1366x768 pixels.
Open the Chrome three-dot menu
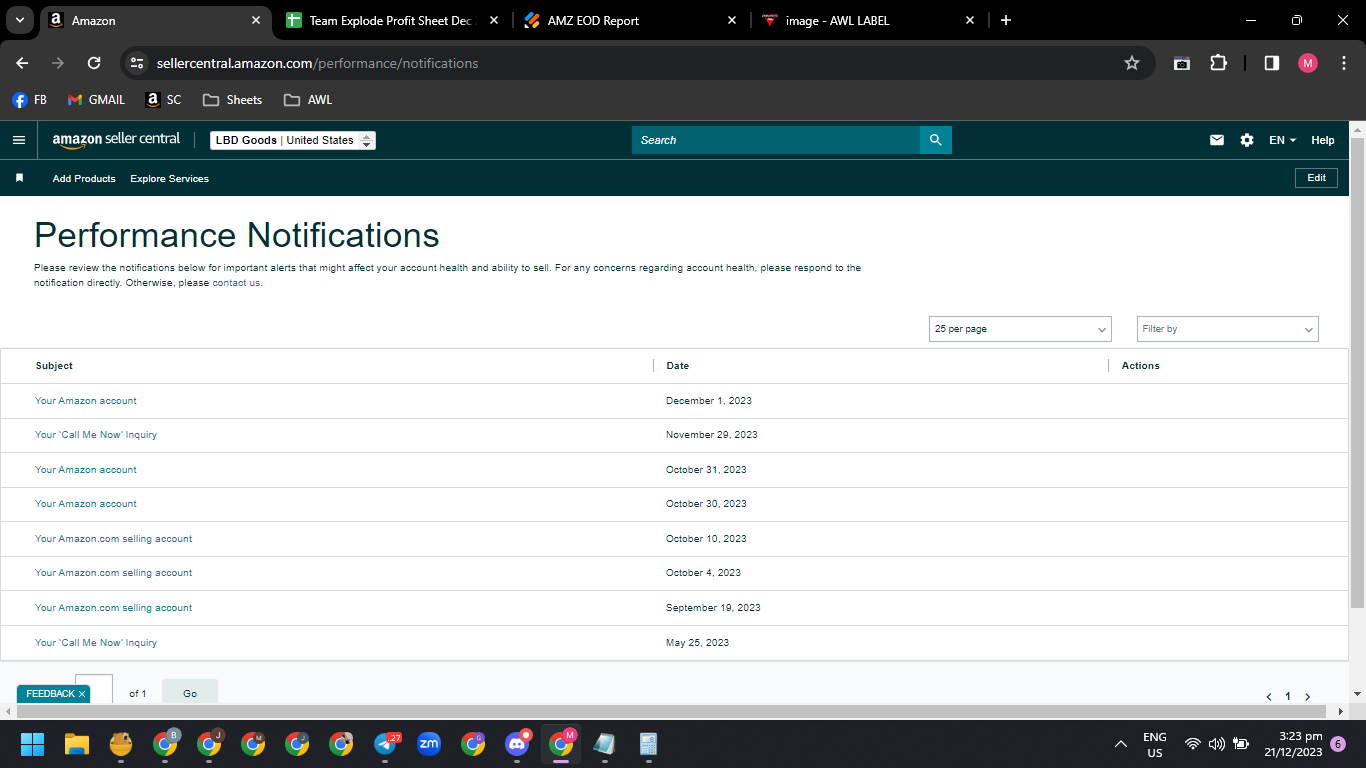[x=1344, y=63]
